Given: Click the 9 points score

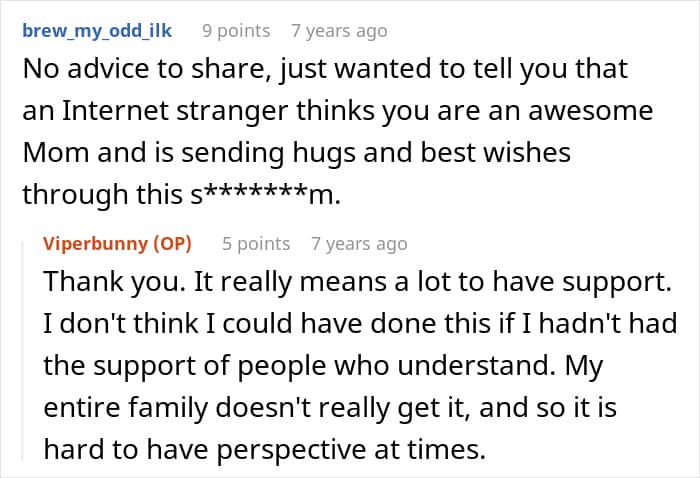Looking at the screenshot, I should (x=236, y=31).
